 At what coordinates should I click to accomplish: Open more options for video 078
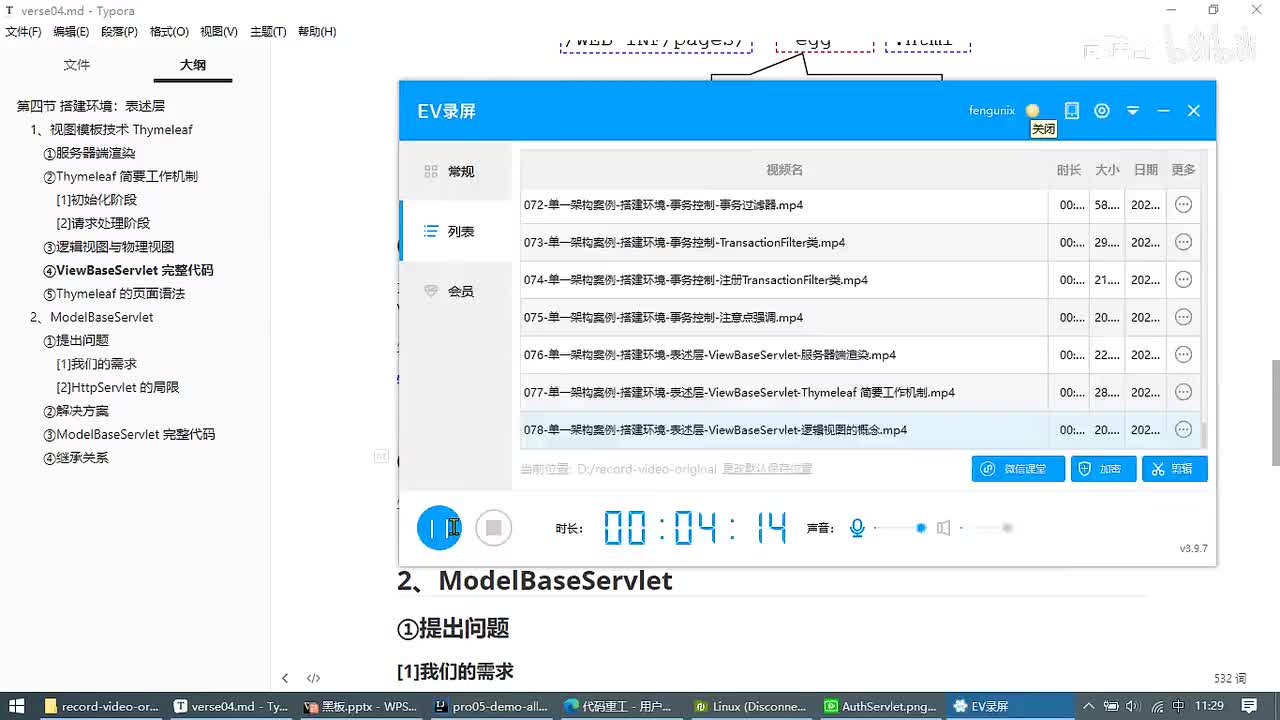(x=1183, y=430)
